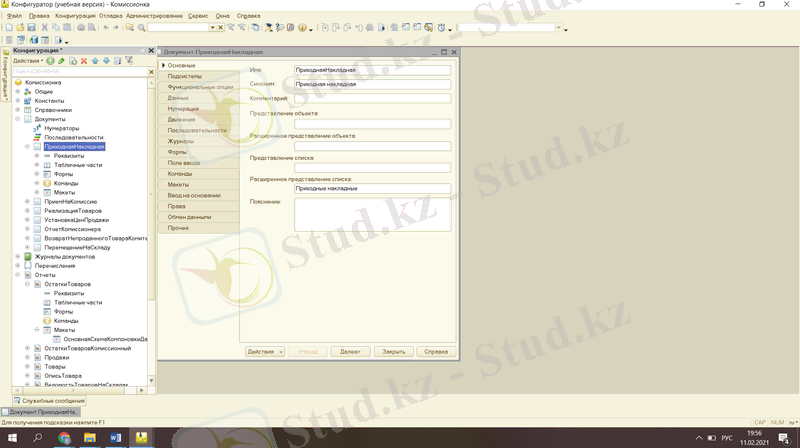Expand the Справочники tree node

18,110
